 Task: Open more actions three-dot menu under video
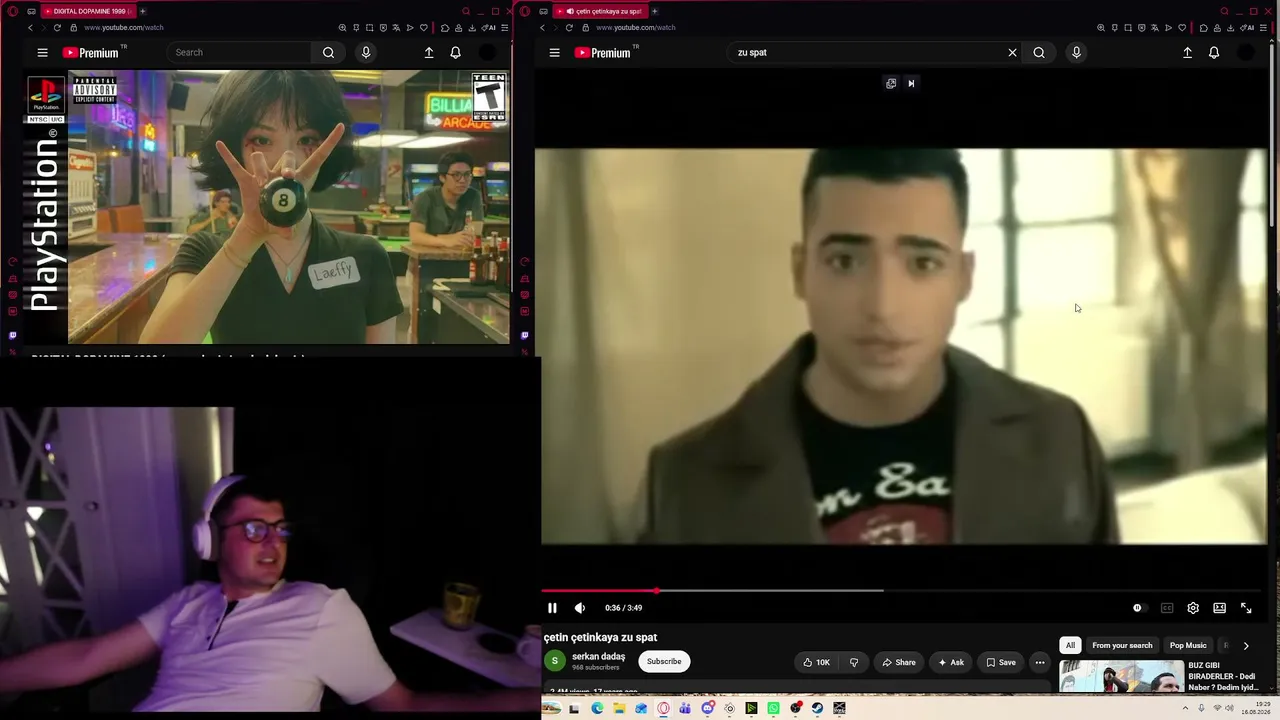coord(1040,662)
